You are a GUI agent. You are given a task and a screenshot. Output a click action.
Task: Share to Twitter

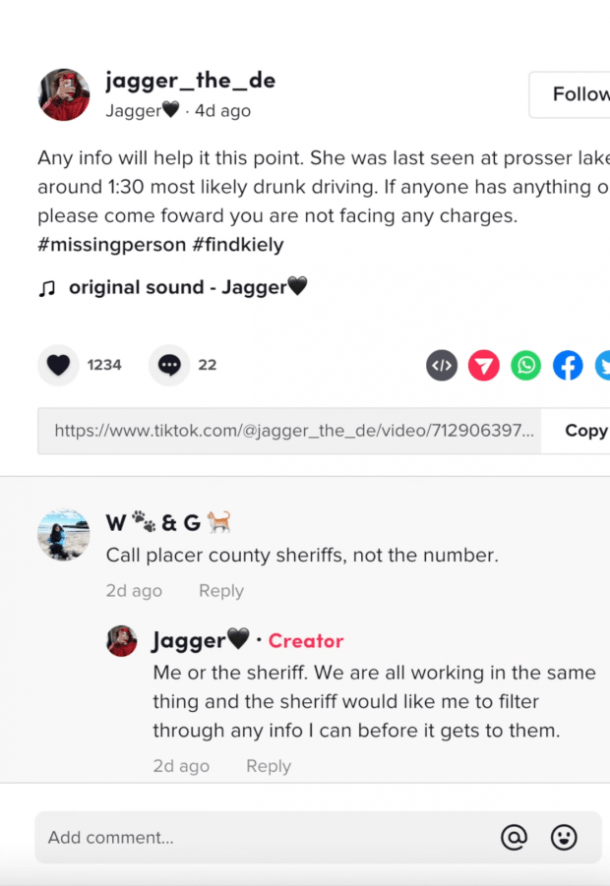click(603, 366)
